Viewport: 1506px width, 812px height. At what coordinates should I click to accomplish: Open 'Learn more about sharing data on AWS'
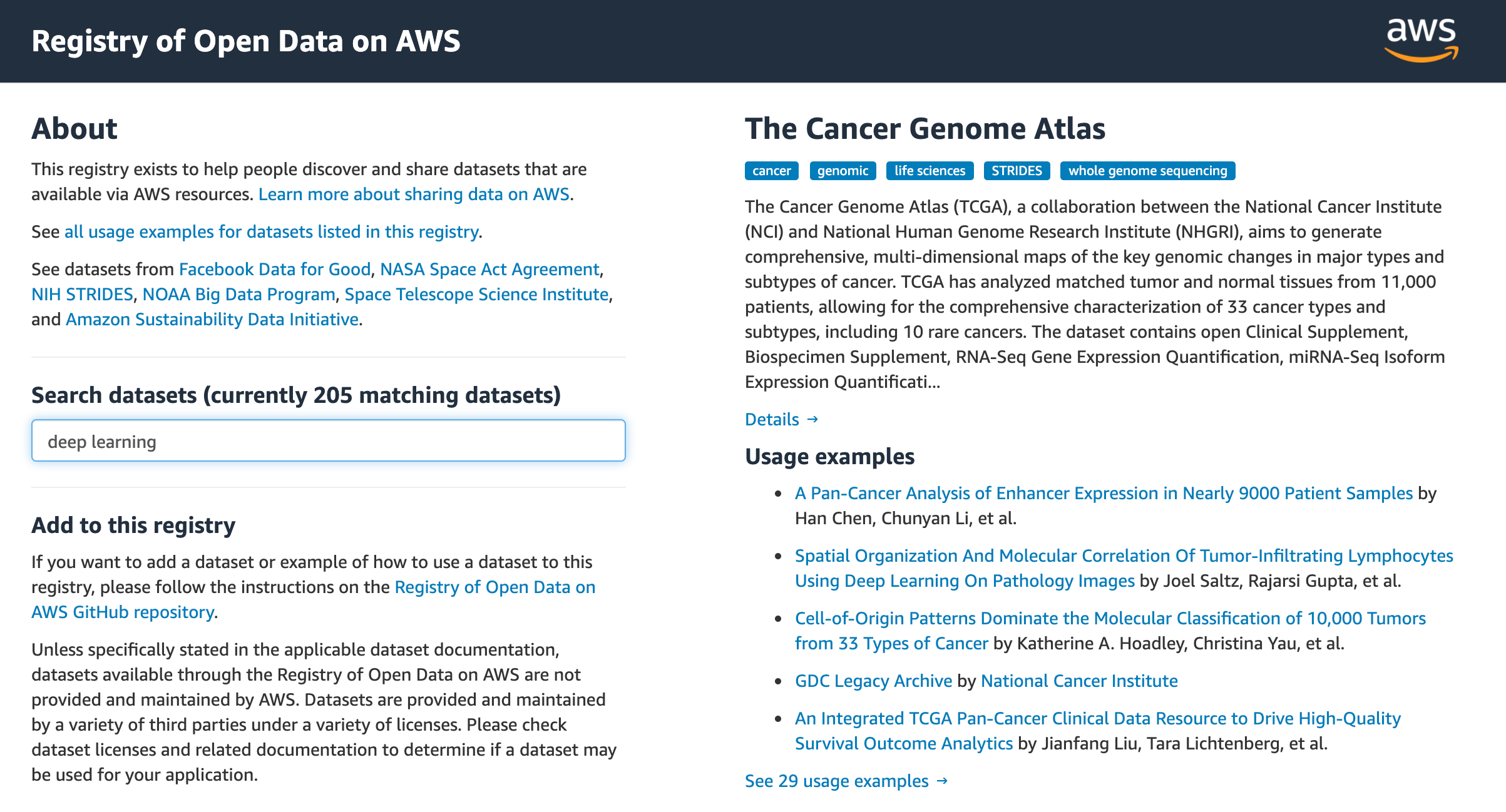pyautogui.click(x=414, y=195)
